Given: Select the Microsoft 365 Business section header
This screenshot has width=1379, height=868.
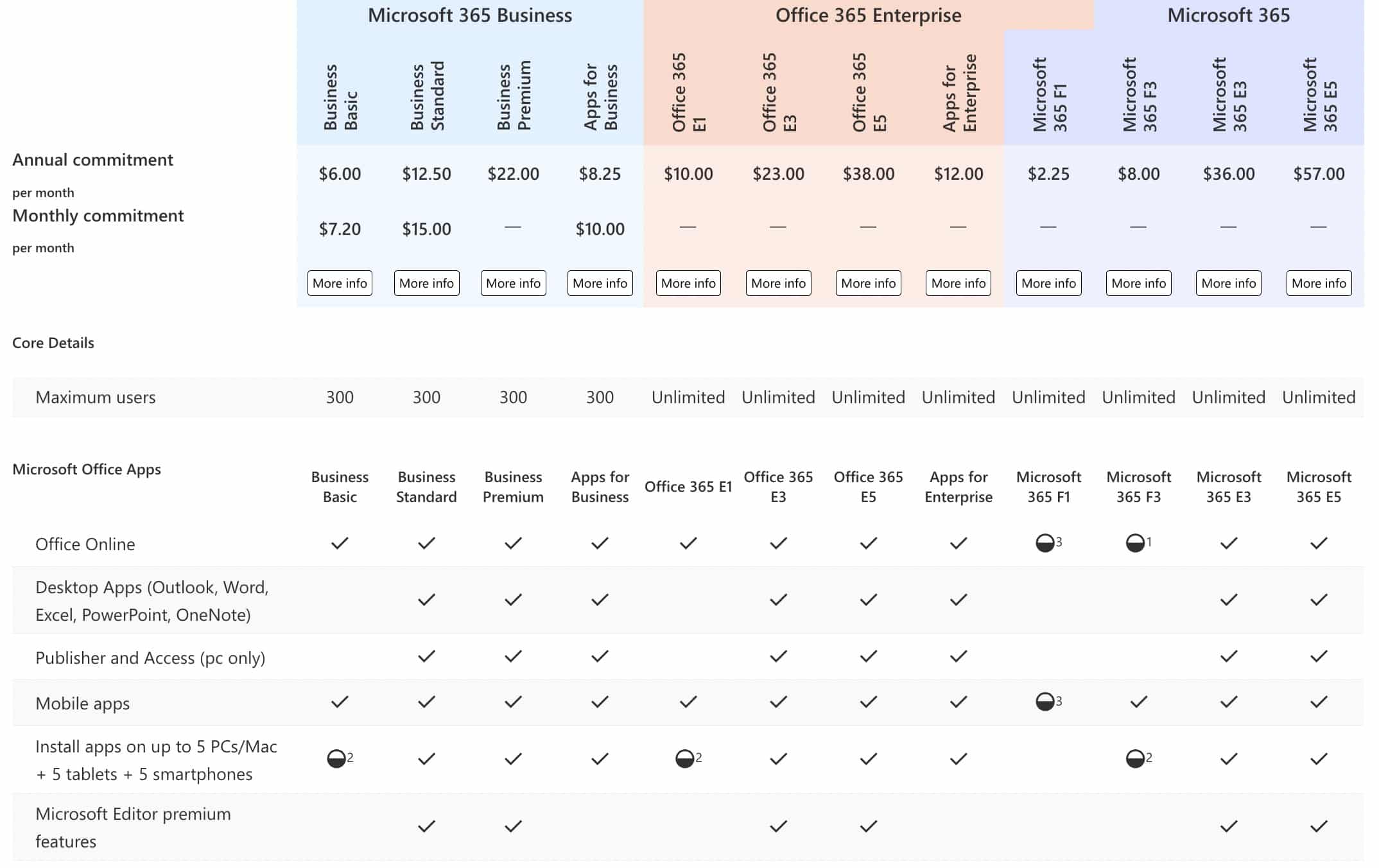Looking at the screenshot, I should (x=469, y=15).
